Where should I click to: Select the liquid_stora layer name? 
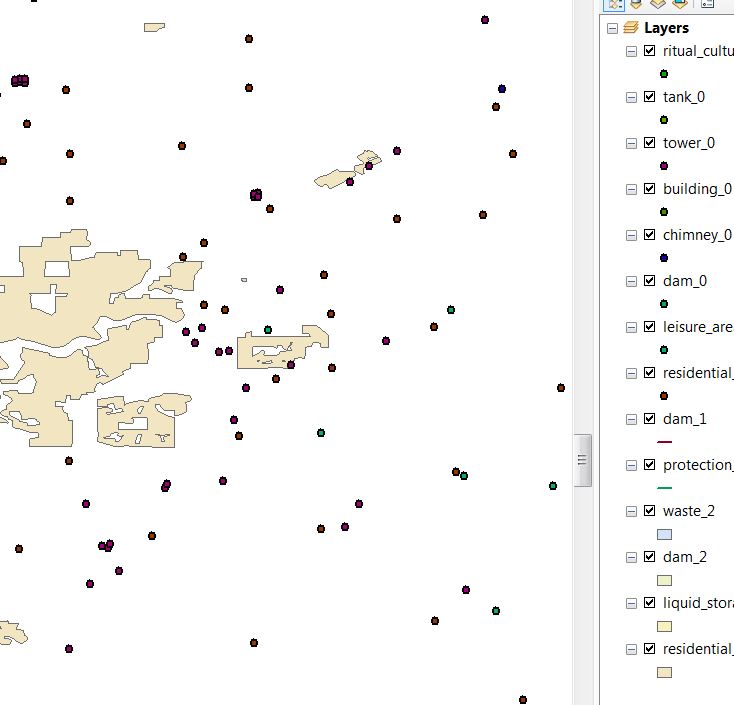click(x=698, y=603)
